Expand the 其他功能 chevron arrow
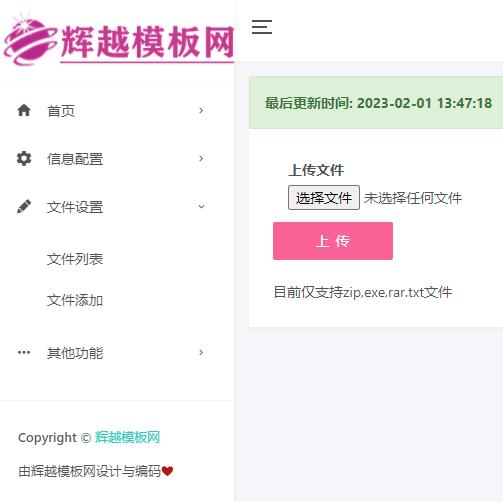 pos(201,352)
